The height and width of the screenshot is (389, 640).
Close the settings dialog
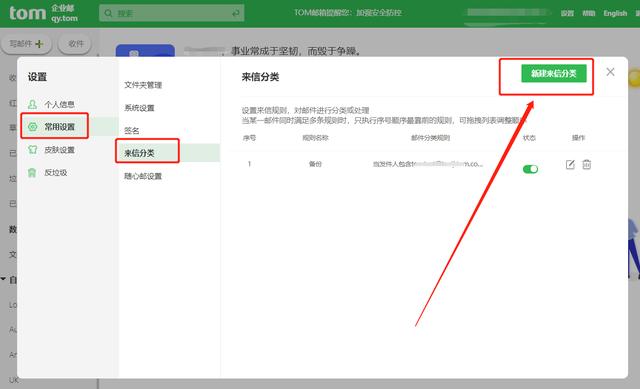click(610, 72)
